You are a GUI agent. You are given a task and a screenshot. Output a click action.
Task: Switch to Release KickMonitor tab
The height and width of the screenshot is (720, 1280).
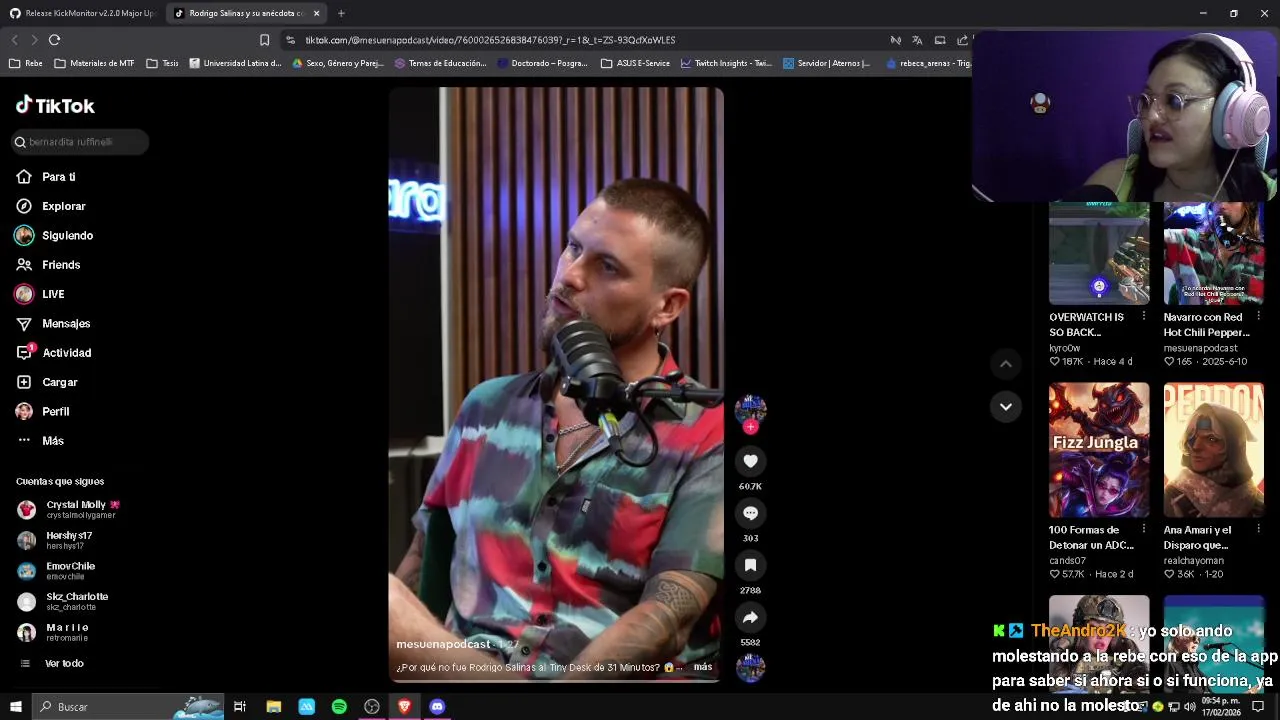82,13
